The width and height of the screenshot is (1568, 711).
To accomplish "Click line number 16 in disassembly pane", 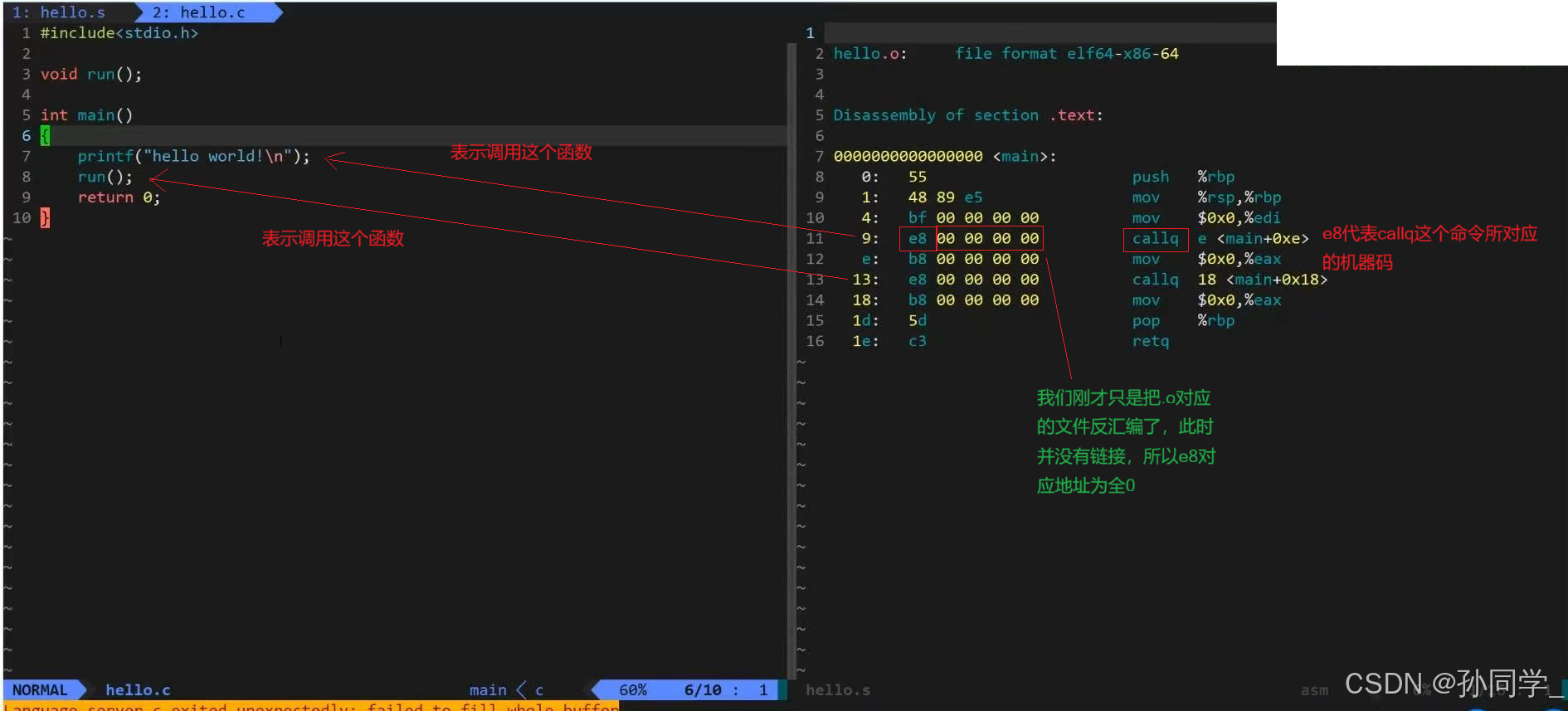I will point(816,341).
